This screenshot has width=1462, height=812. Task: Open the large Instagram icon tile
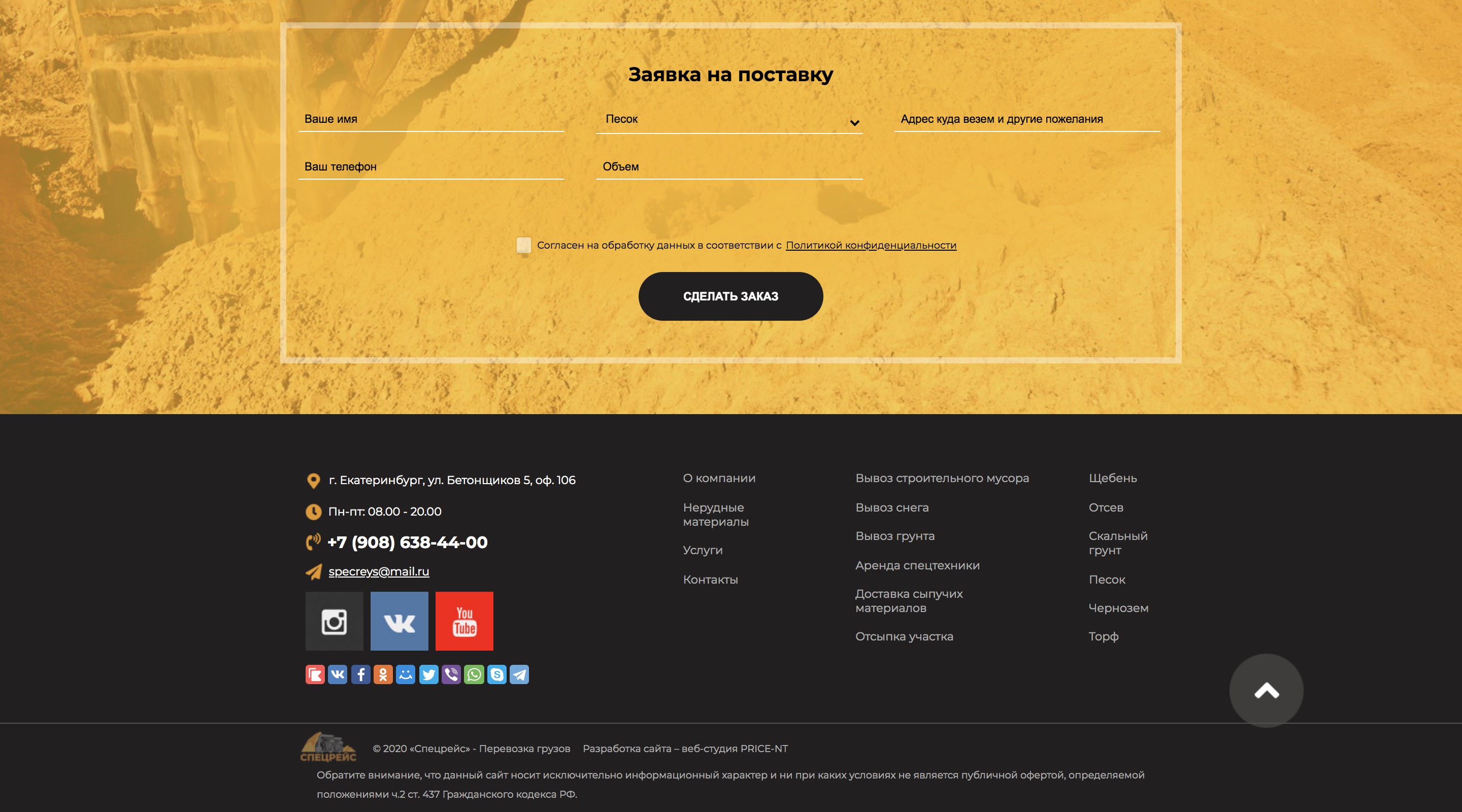(x=335, y=621)
